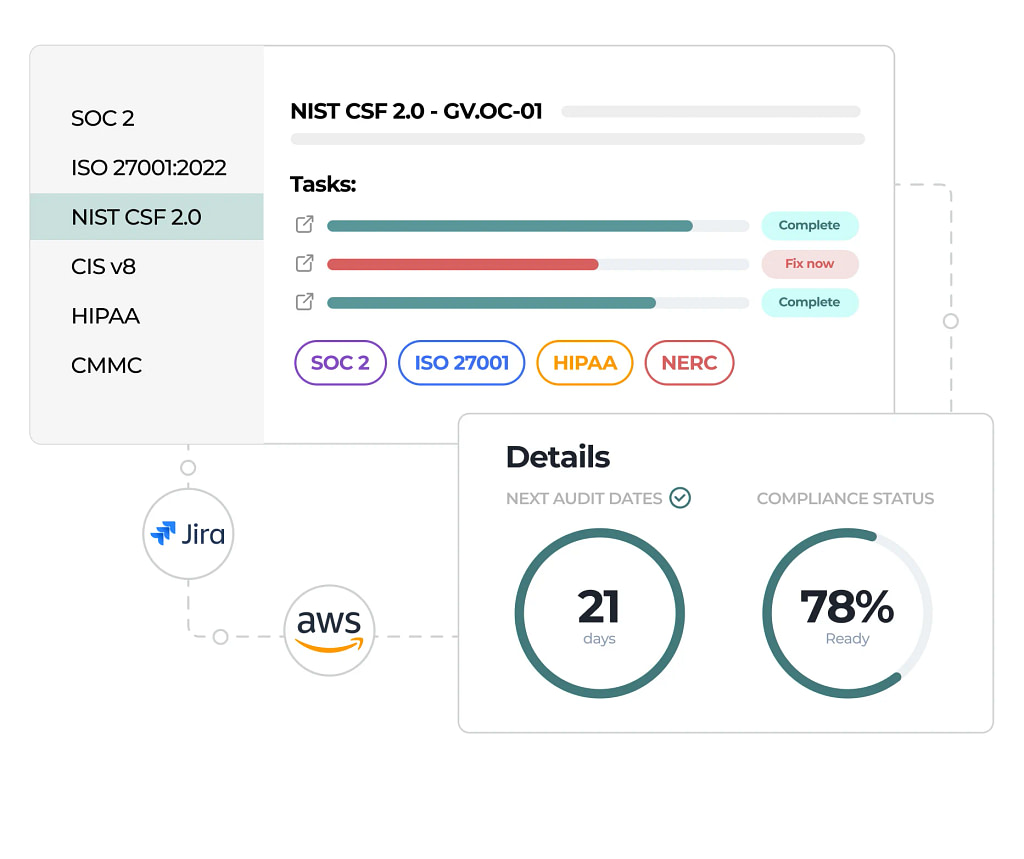The height and width of the screenshot is (859, 1024).
Task: Click the first task's Complete badge
Action: [809, 226]
